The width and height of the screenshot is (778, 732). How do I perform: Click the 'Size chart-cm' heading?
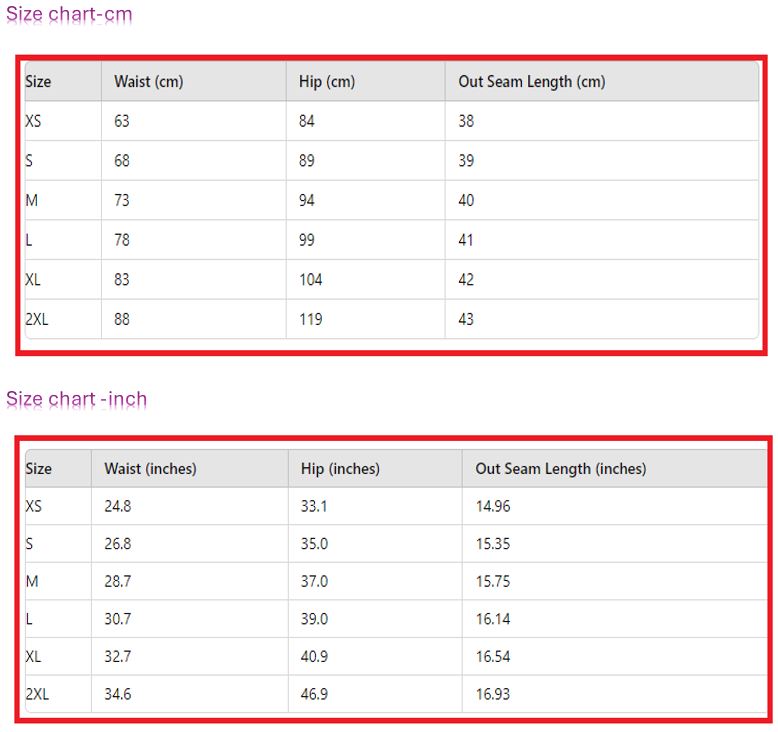(69, 15)
